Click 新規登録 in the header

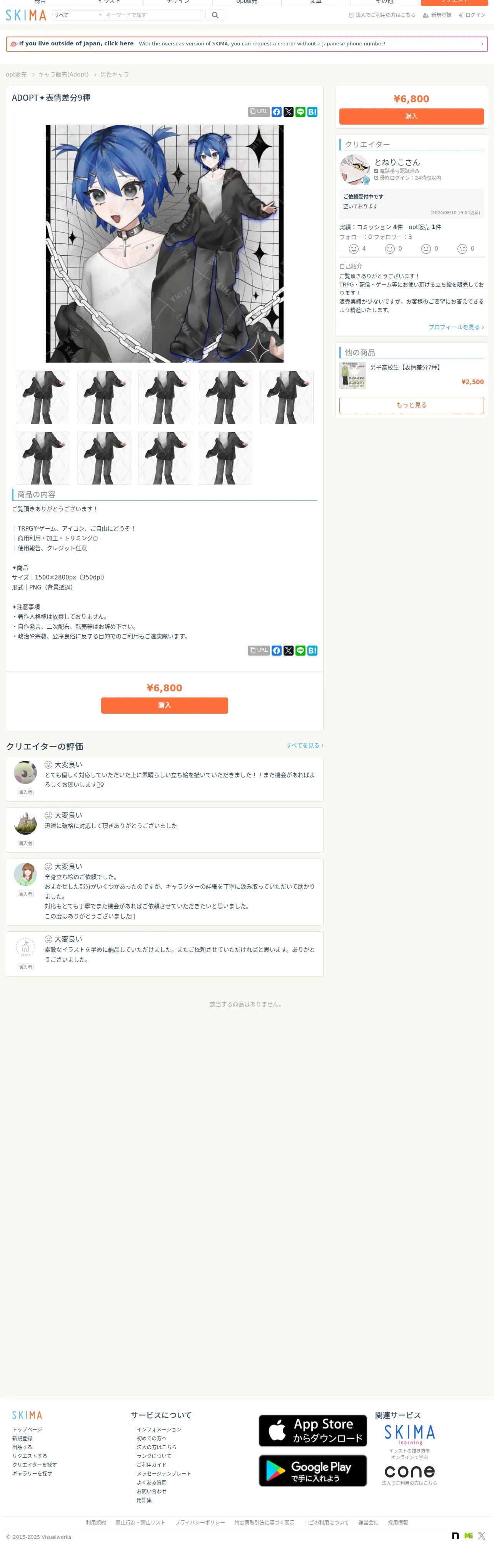pos(437,15)
